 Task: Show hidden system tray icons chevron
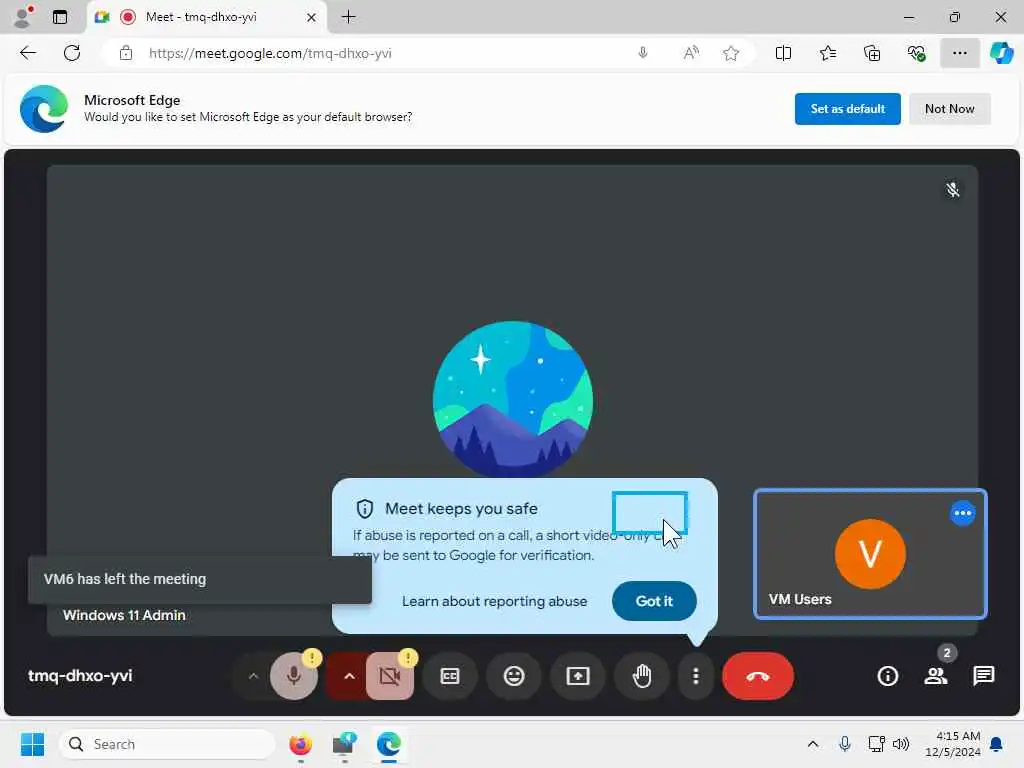pos(813,744)
